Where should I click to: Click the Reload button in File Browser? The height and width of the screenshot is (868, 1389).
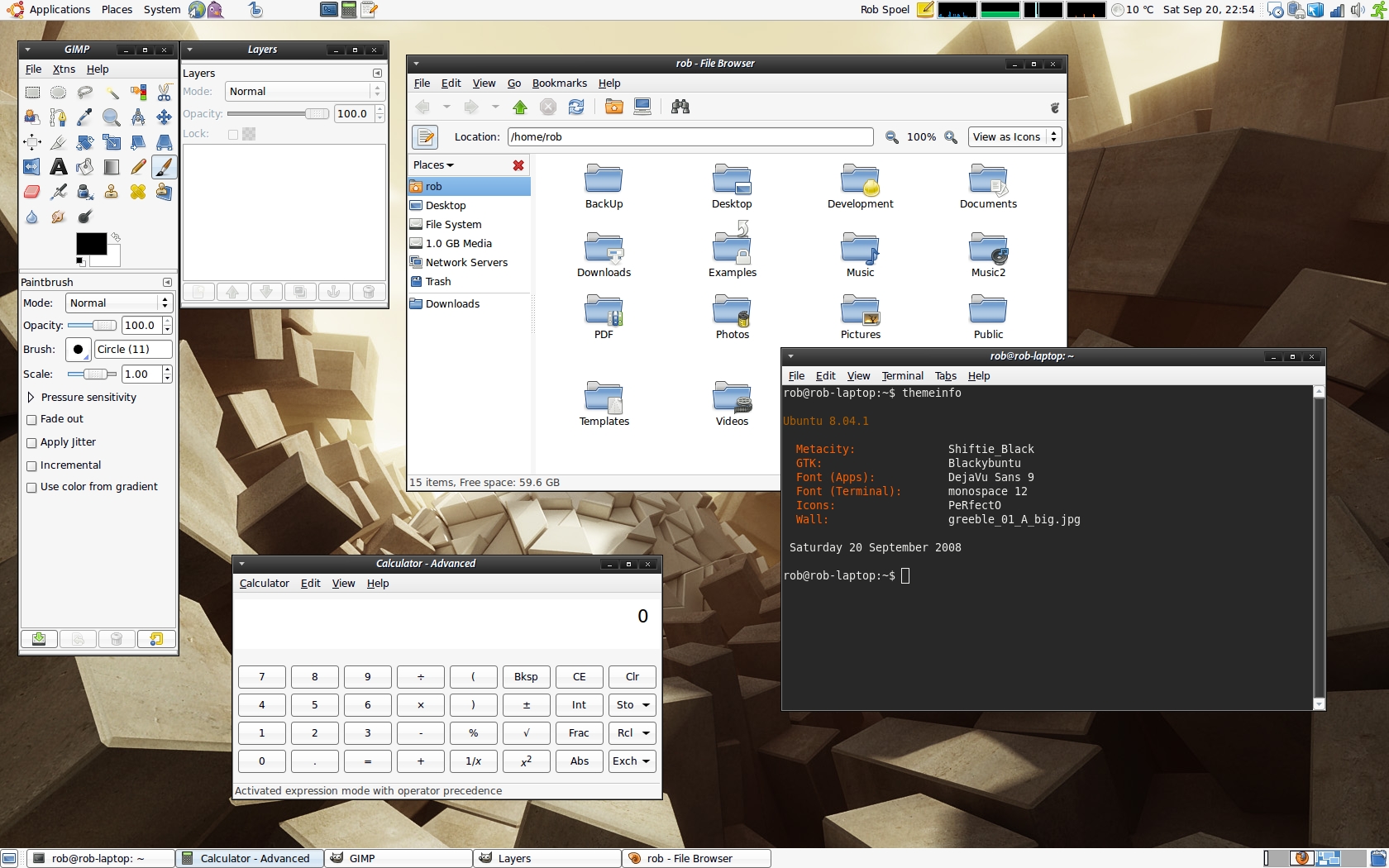(x=576, y=107)
